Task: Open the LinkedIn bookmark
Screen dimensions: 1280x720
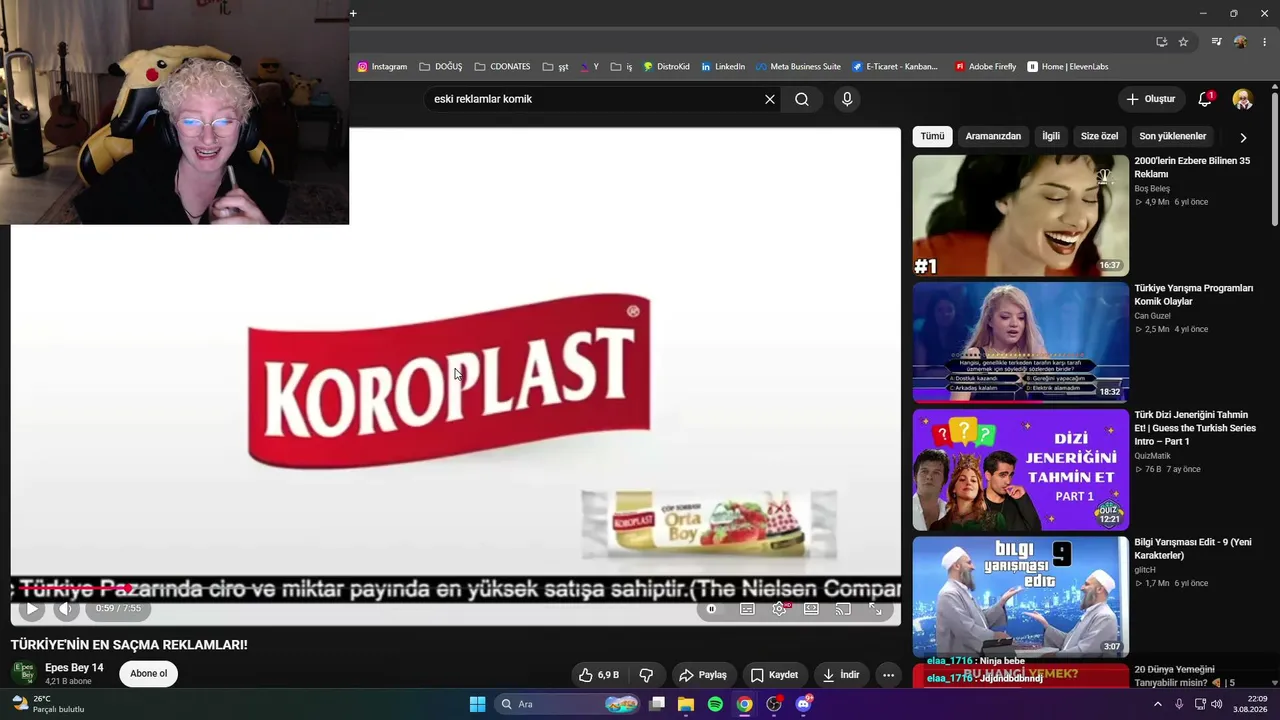Action: [723, 67]
